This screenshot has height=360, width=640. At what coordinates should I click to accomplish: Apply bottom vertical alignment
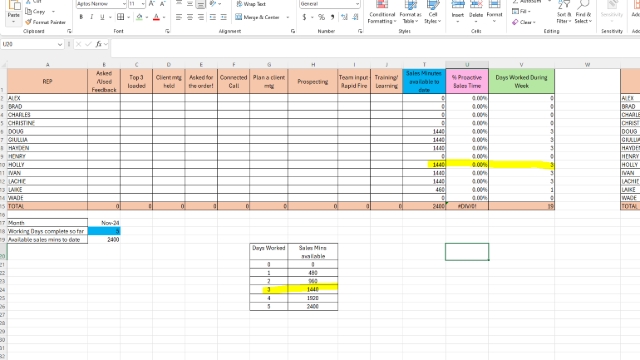(201, 4)
